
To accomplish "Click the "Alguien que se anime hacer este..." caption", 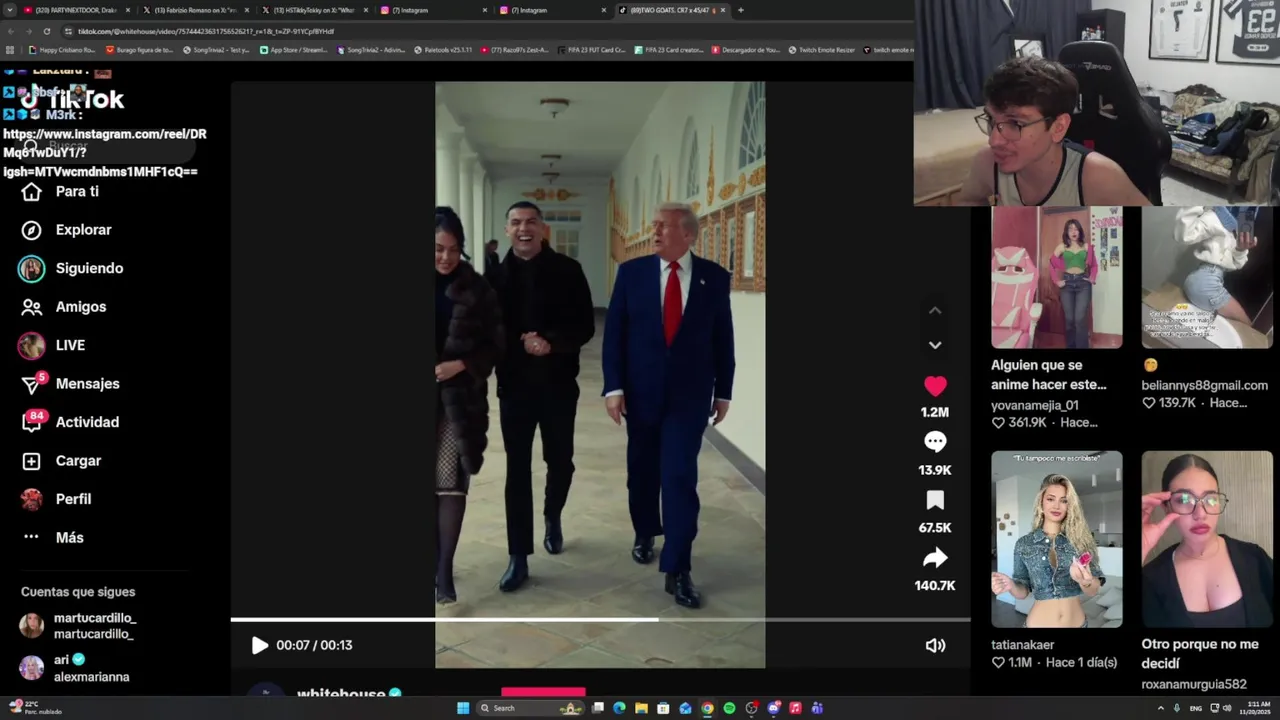I will [x=1048, y=375].
